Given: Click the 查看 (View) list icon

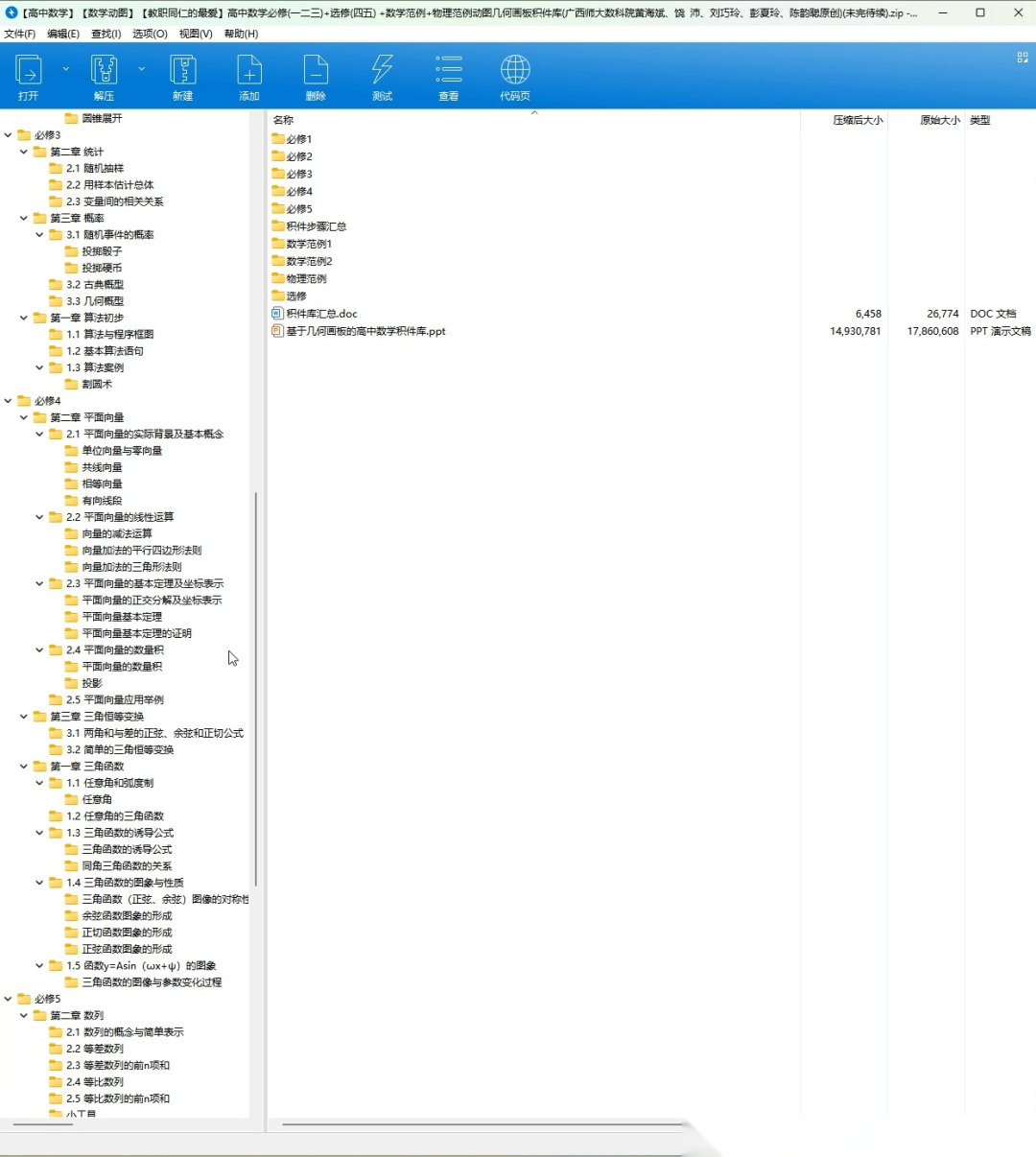Looking at the screenshot, I should [448, 71].
